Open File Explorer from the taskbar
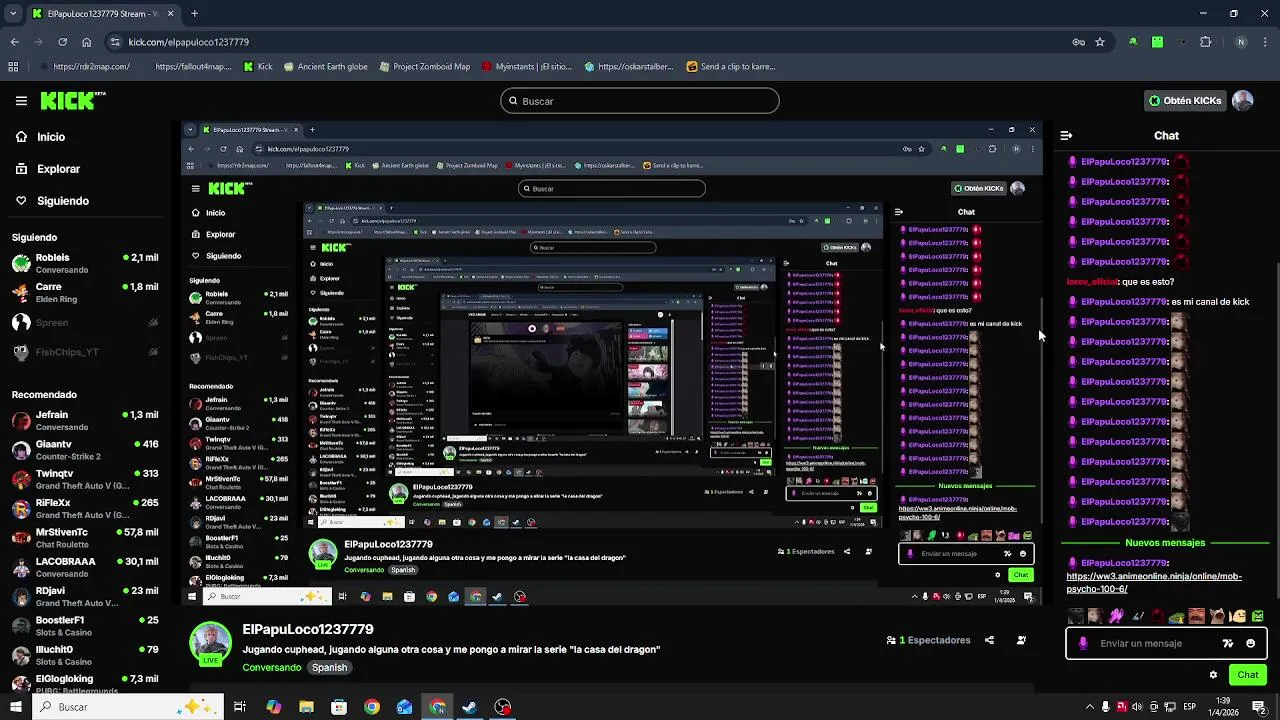The height and width of the screenshot is (720, 1280). pyautogui.click(x=306, y=707)
